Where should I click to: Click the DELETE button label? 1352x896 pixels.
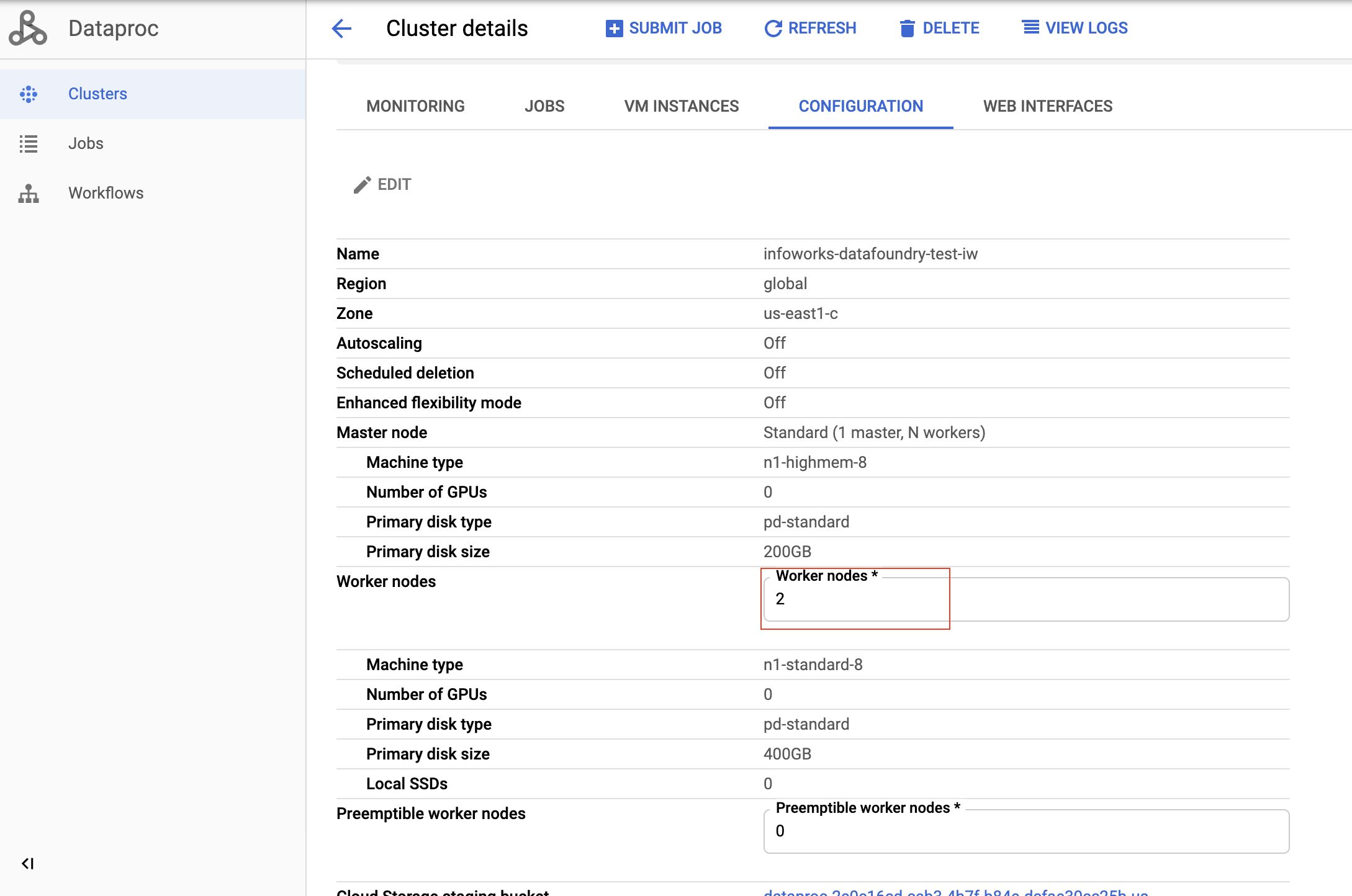tap(951, 28)
